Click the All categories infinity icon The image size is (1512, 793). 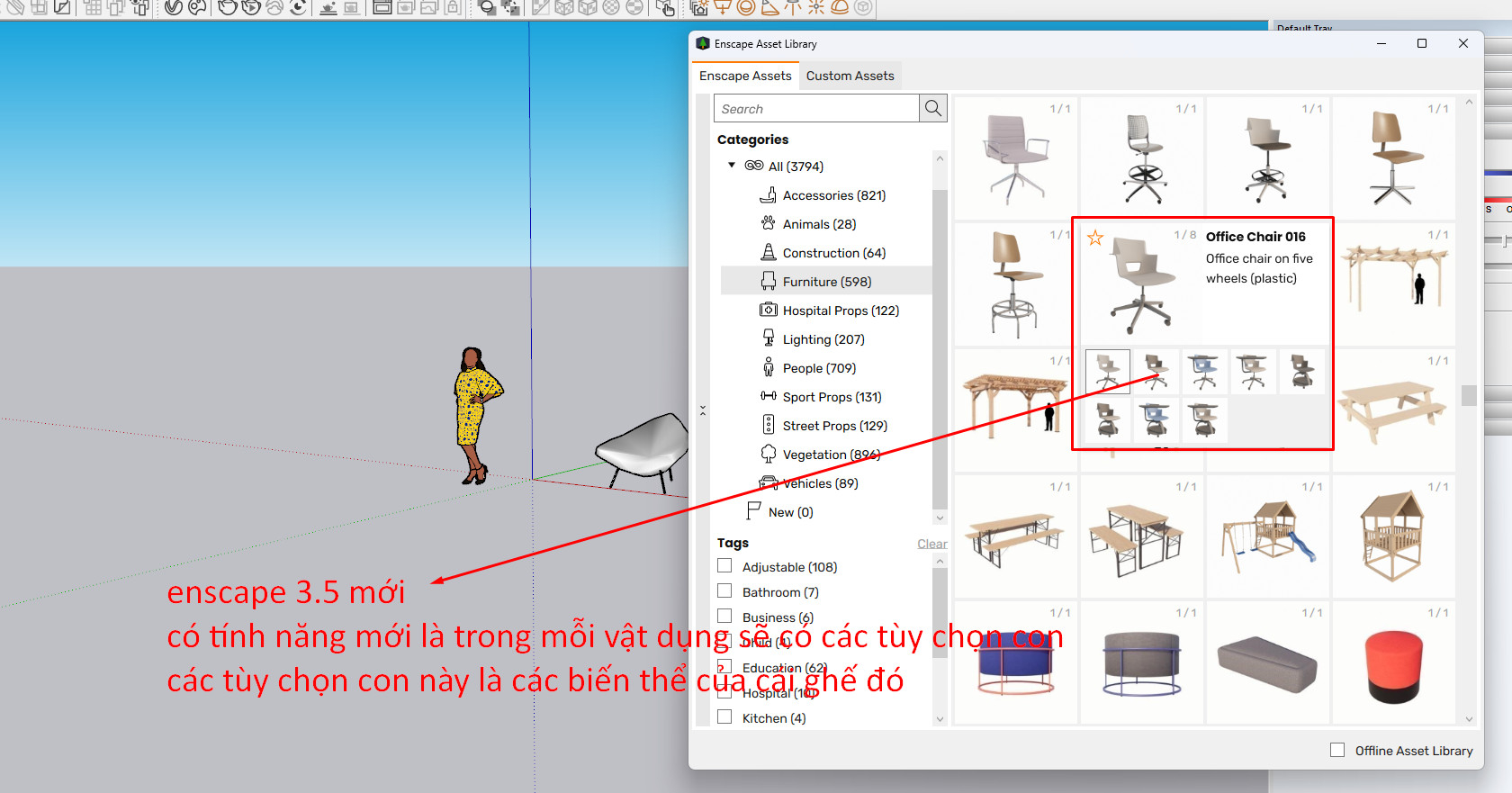(x=753, y=166)
